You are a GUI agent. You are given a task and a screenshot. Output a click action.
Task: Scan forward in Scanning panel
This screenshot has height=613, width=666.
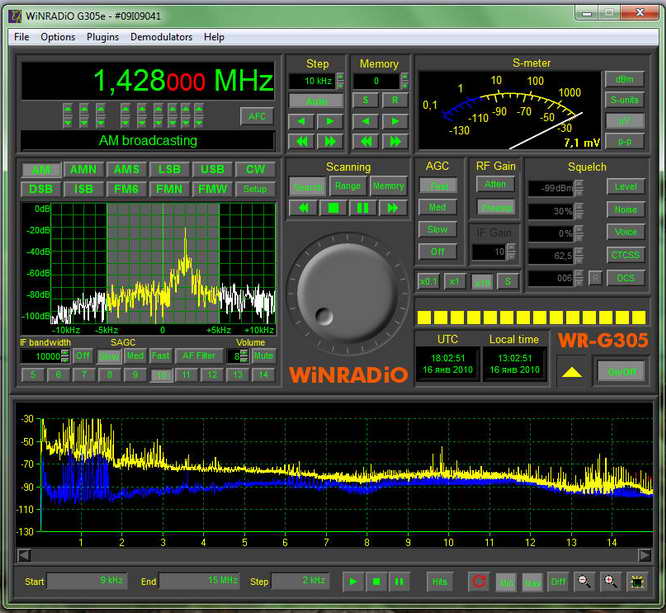pos(392,208)
